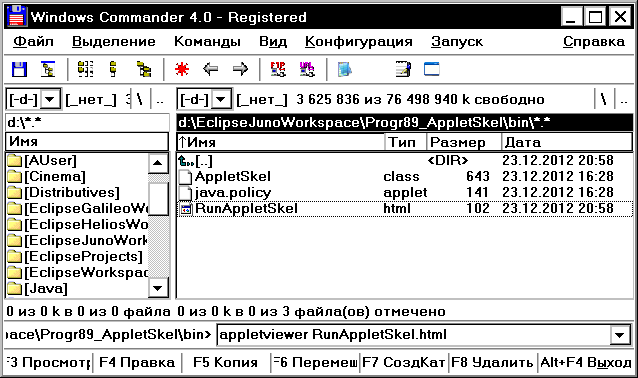Viewport: 638px width, 378px height.
Task: Go to root with left panel backslash button
Action: click(140, 99)
